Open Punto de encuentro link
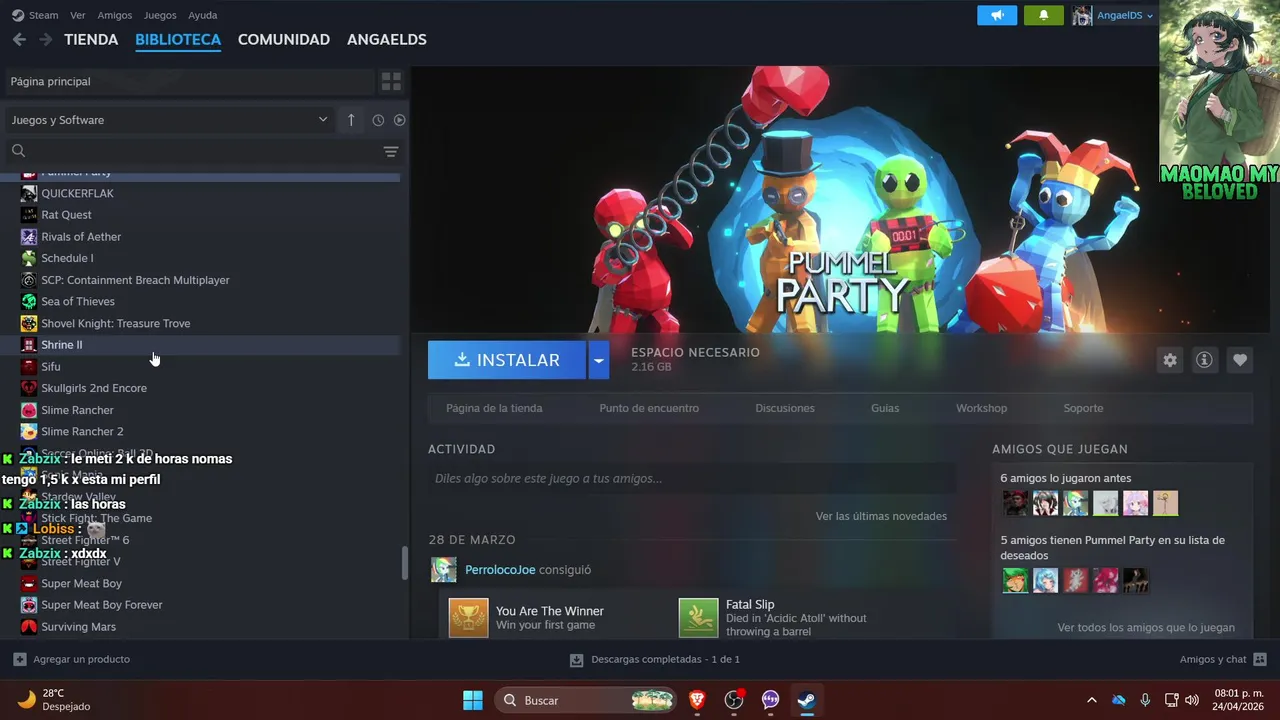1280x720 pixels. 649,408
